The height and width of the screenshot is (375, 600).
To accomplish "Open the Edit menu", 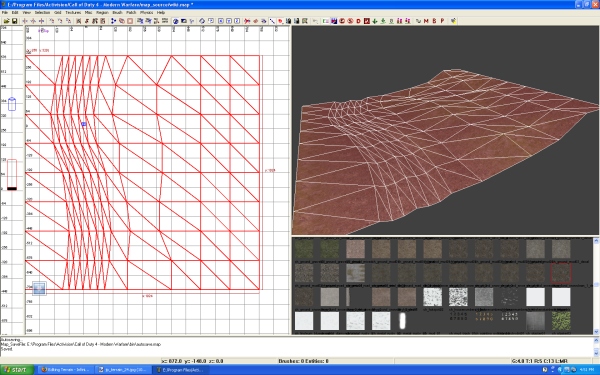I will click(x=15, y=13).
